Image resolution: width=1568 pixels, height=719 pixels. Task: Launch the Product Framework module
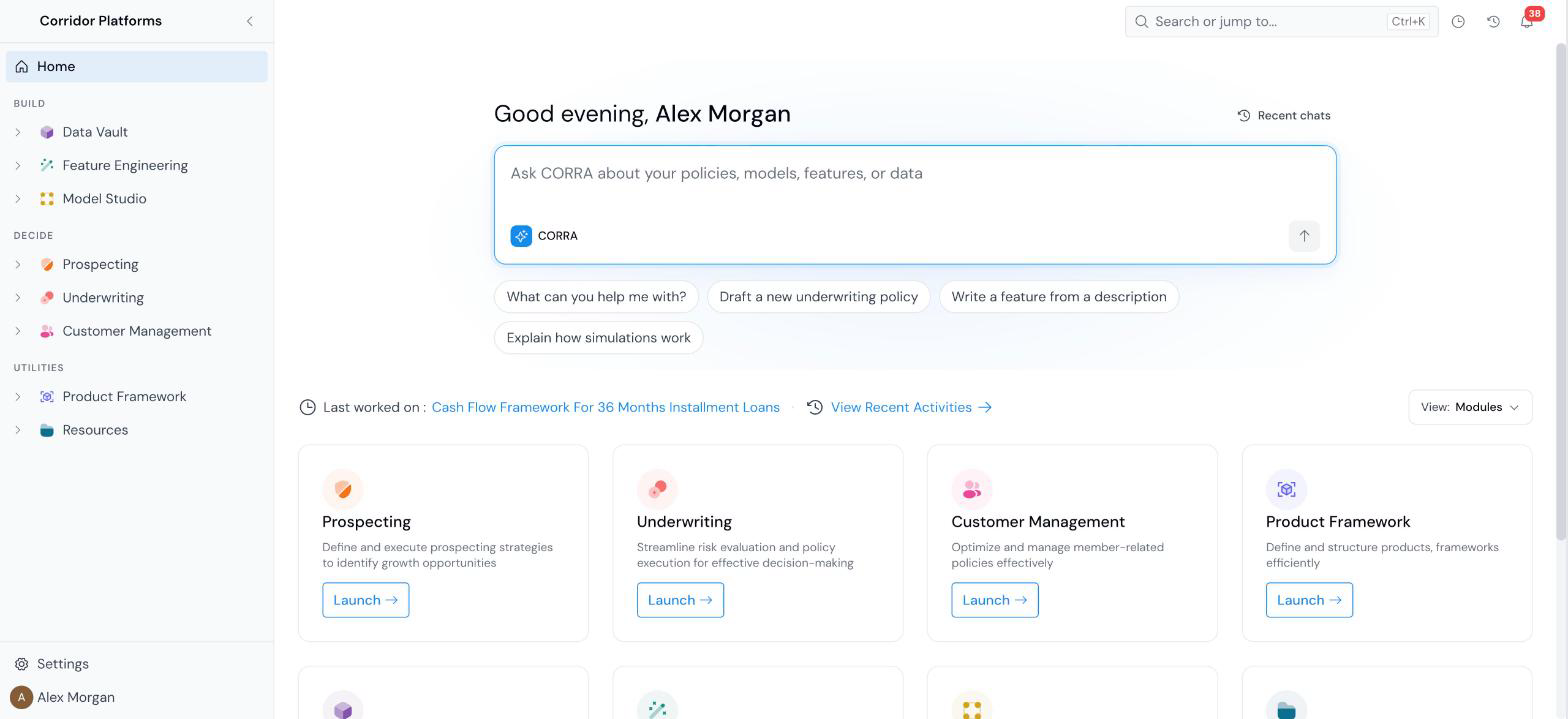coord(1309,600)
